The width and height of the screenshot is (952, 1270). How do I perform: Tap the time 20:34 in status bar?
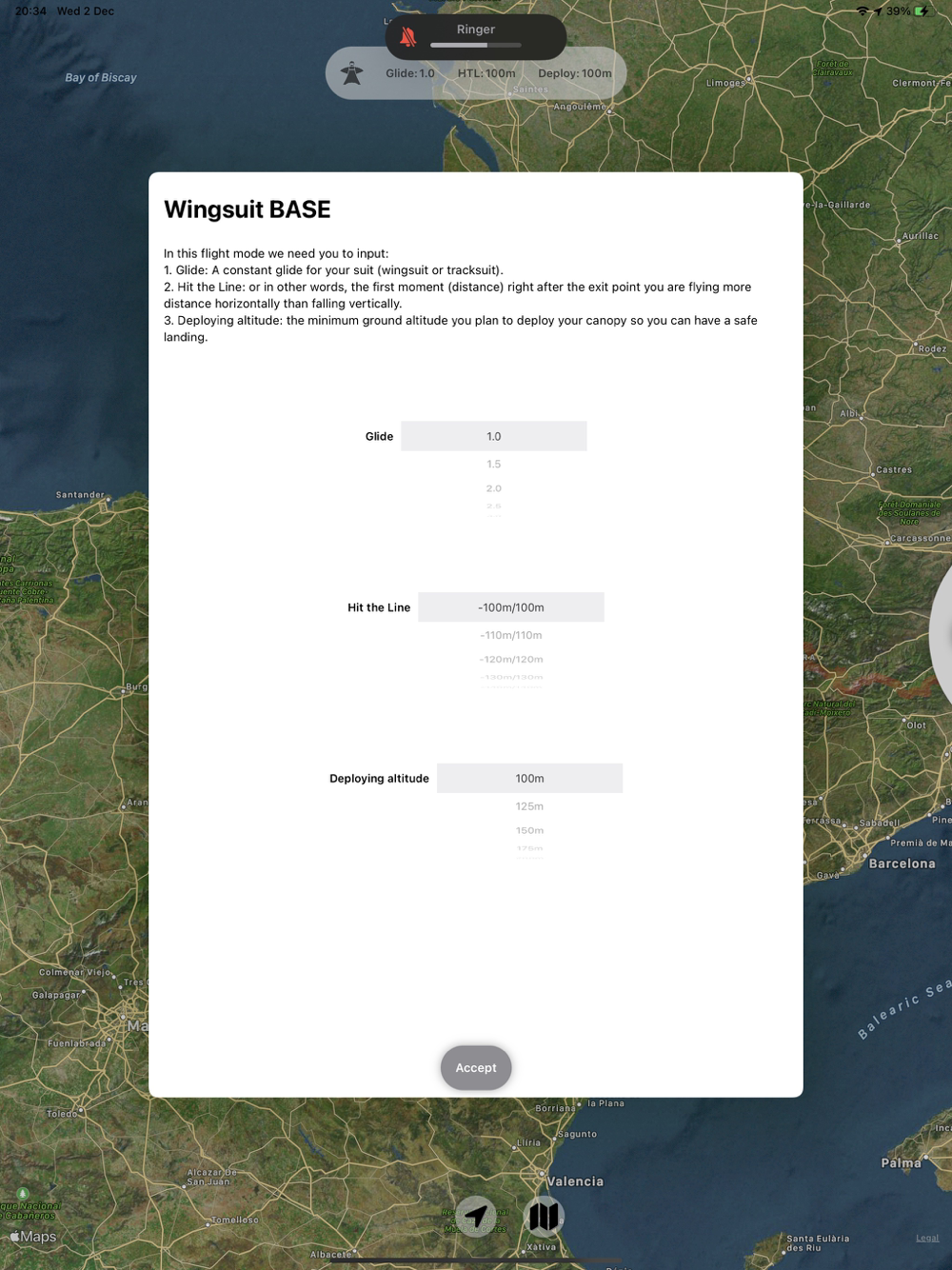(x=30, y=11)
